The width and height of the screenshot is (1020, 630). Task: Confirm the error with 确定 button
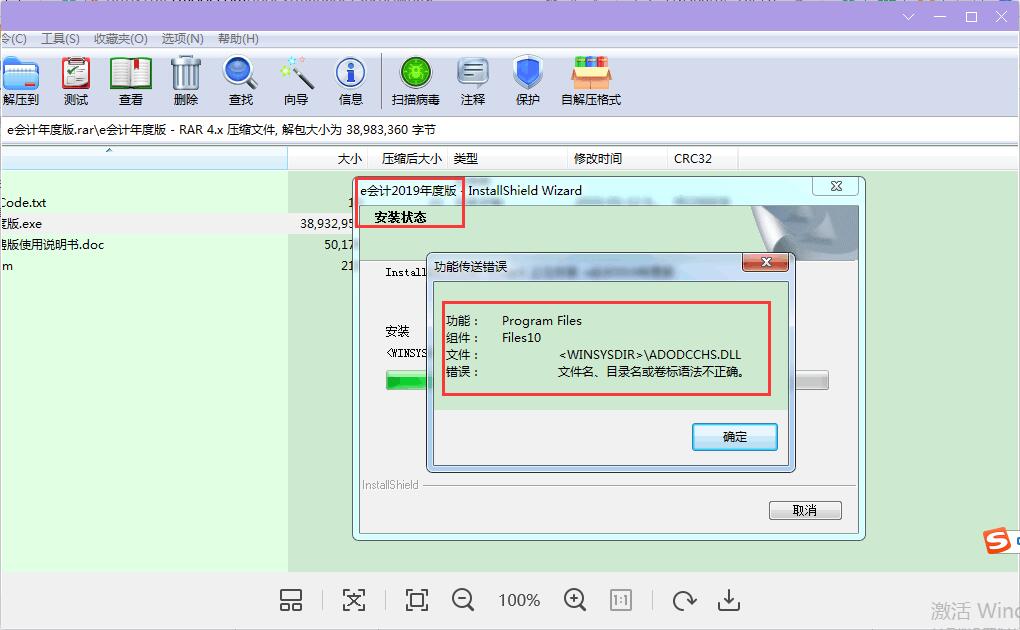[734, 437]
